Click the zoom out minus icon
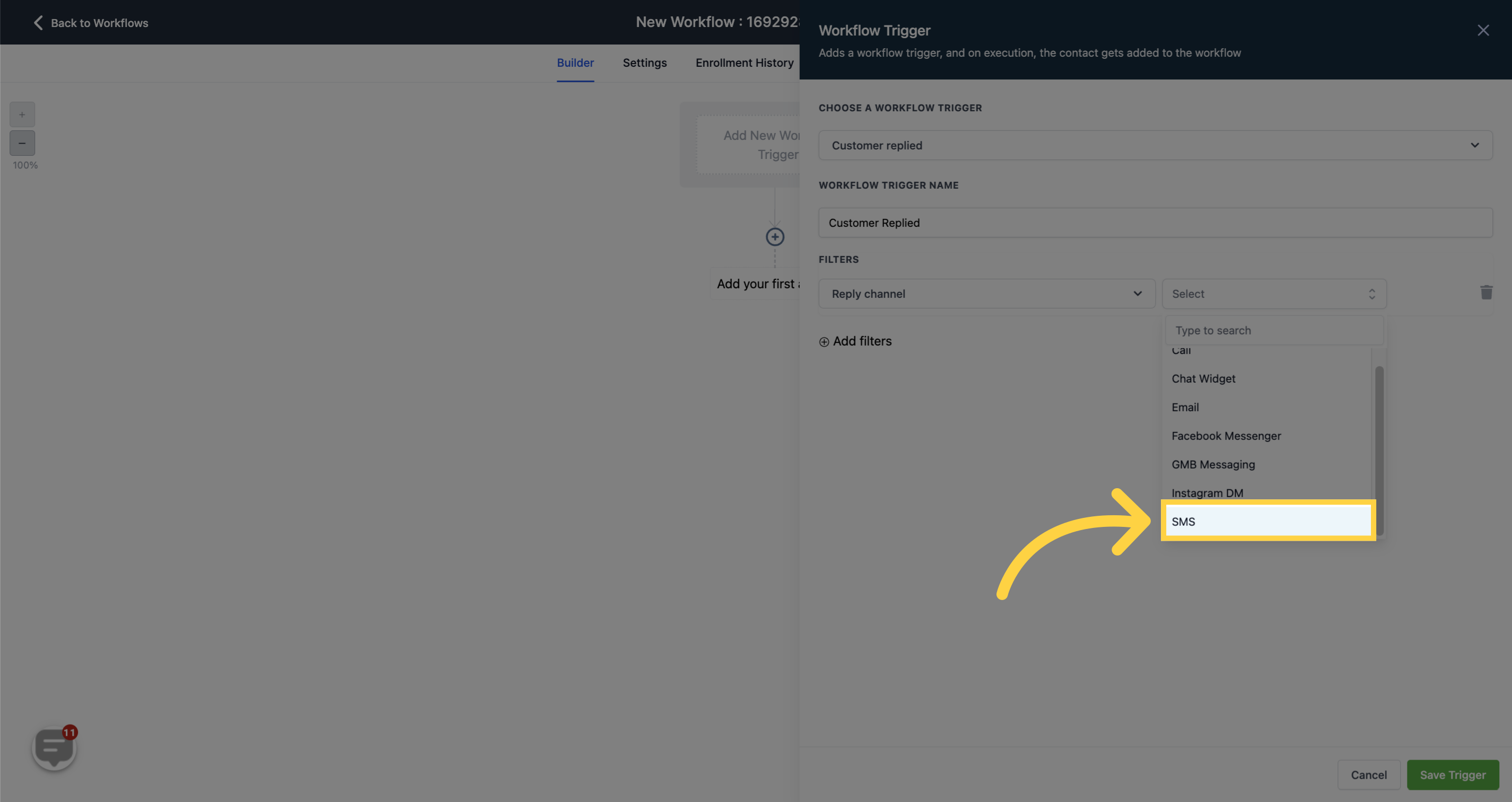 pos(22,143)
